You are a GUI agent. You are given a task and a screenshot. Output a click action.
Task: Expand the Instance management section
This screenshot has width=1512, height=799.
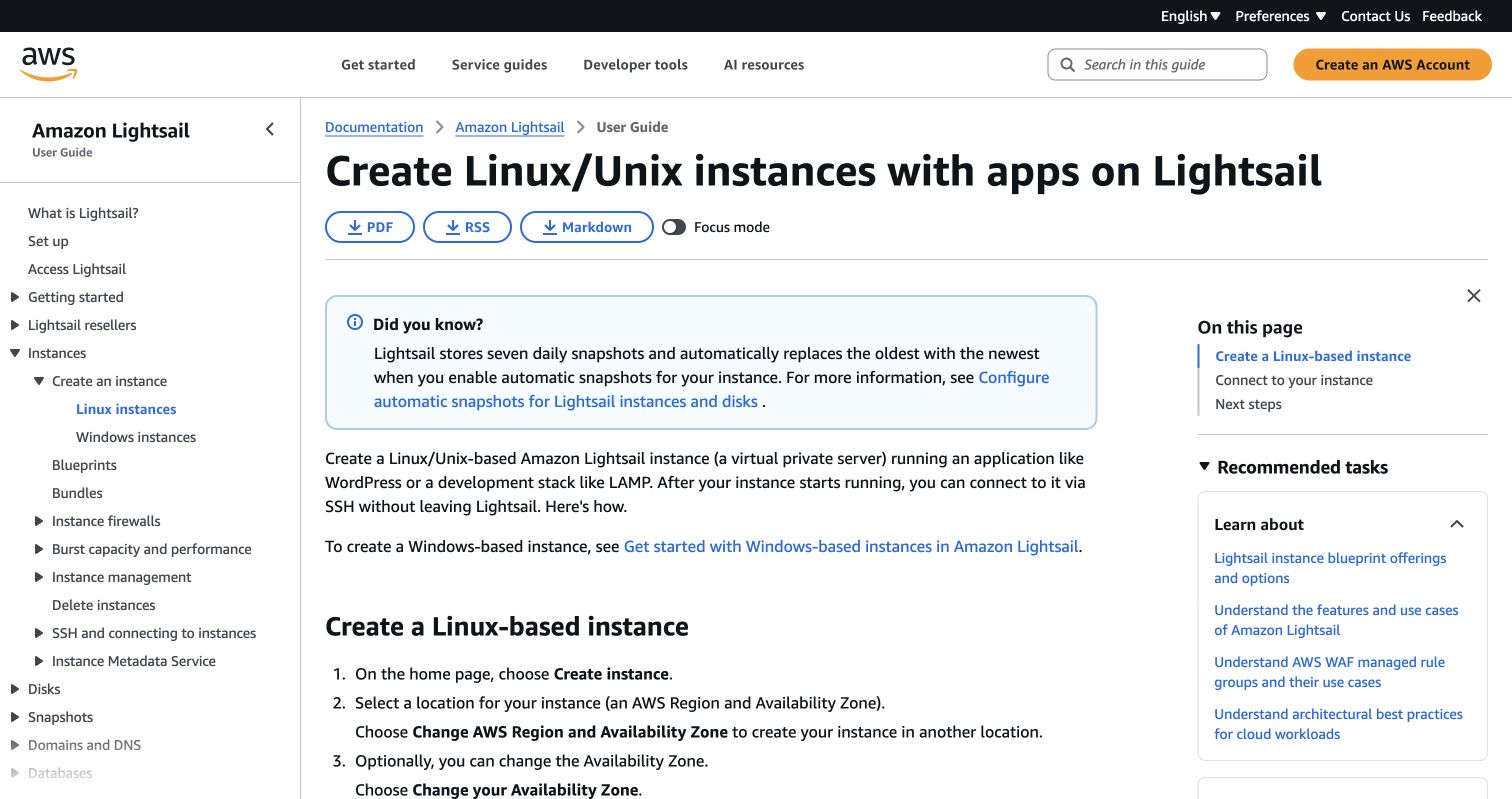(39, 577)
